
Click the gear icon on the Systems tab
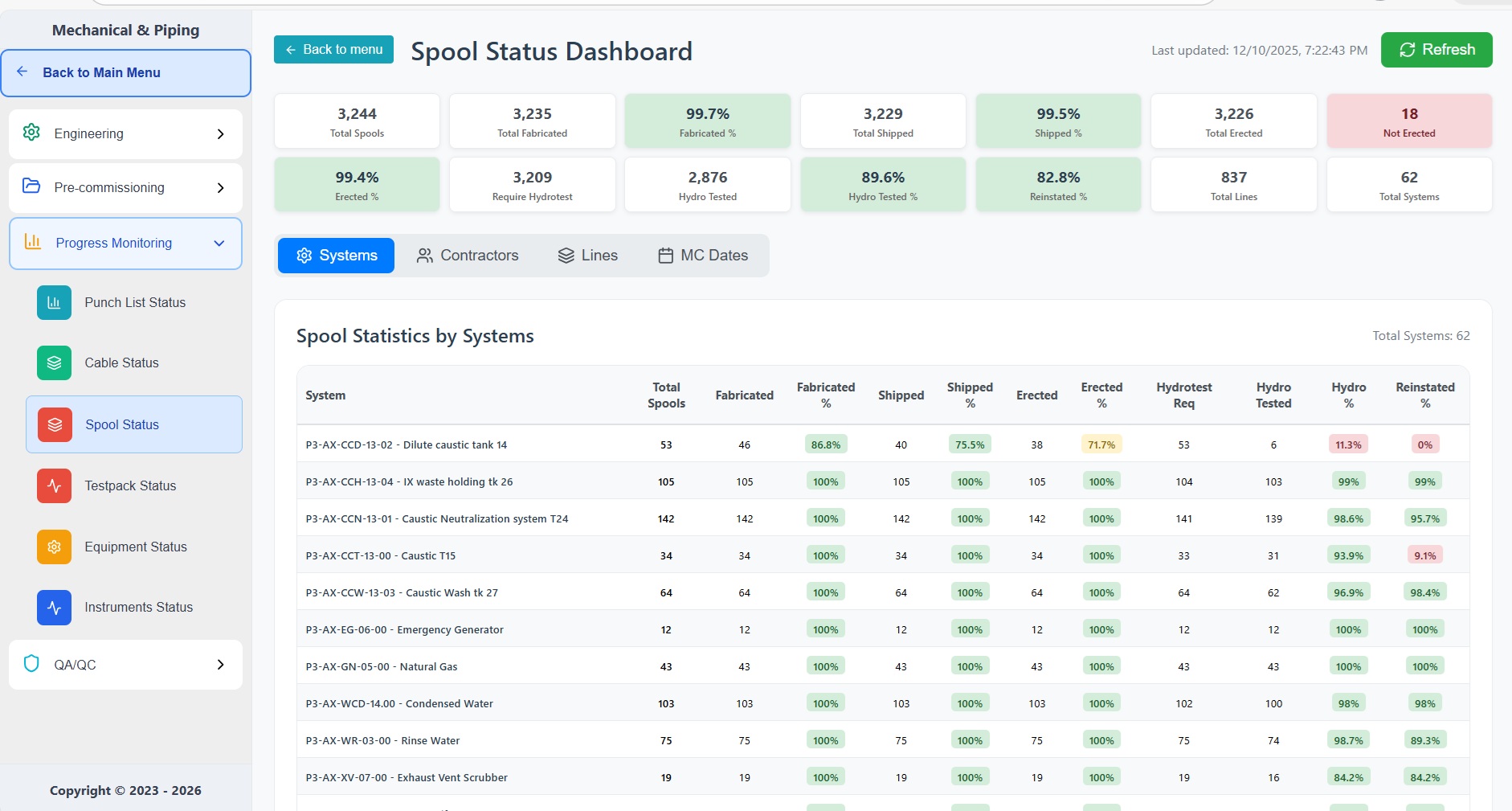[304, 255]
